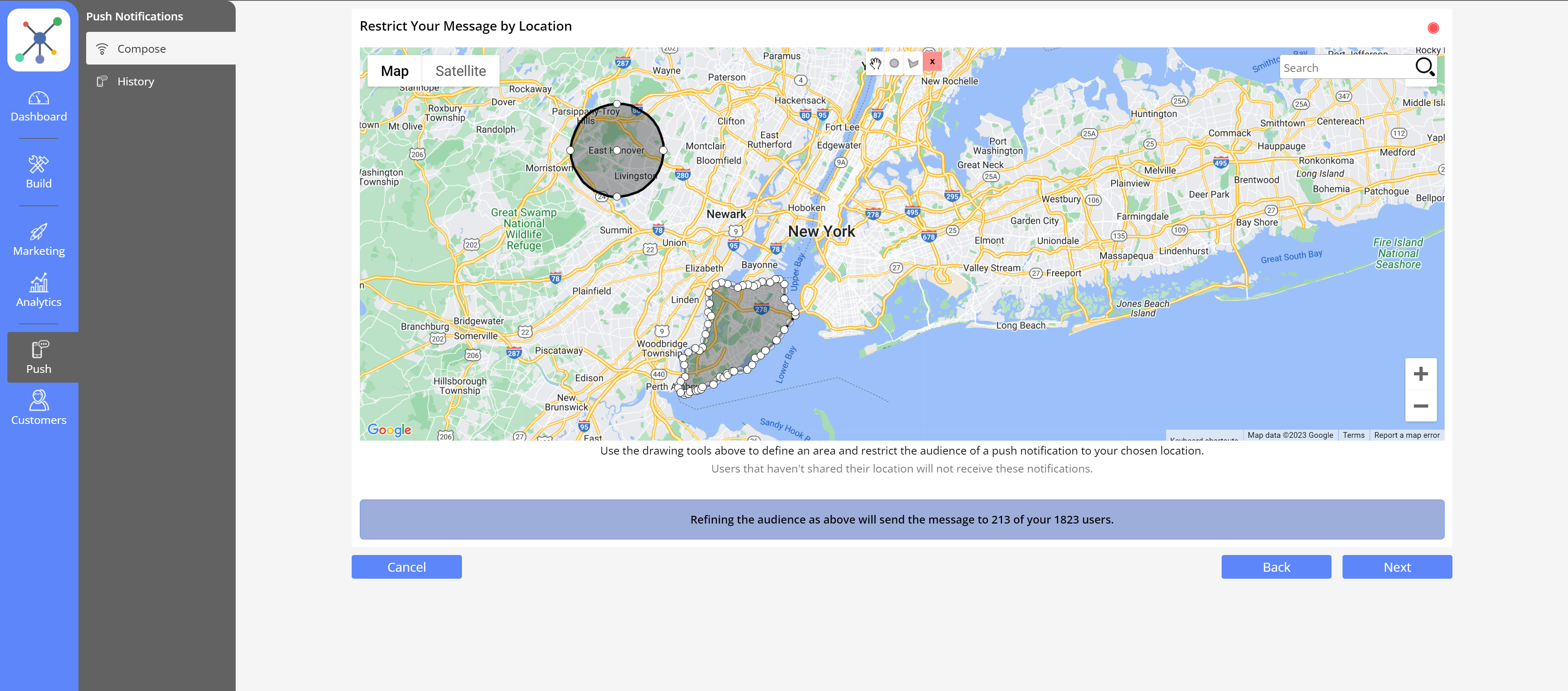Click the Cancel button
The image size is (1568, 691).
tap(407, 567)
